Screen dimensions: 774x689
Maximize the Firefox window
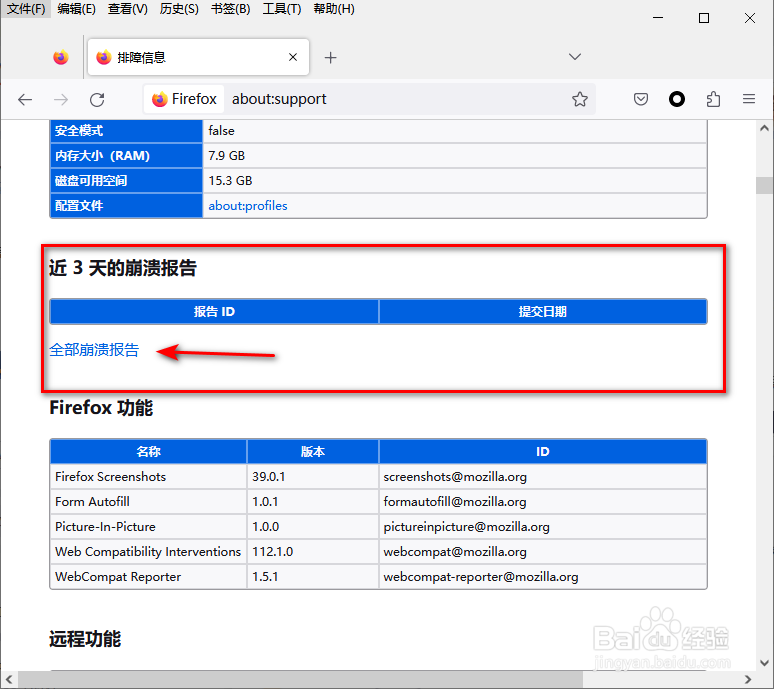[704, 18]
